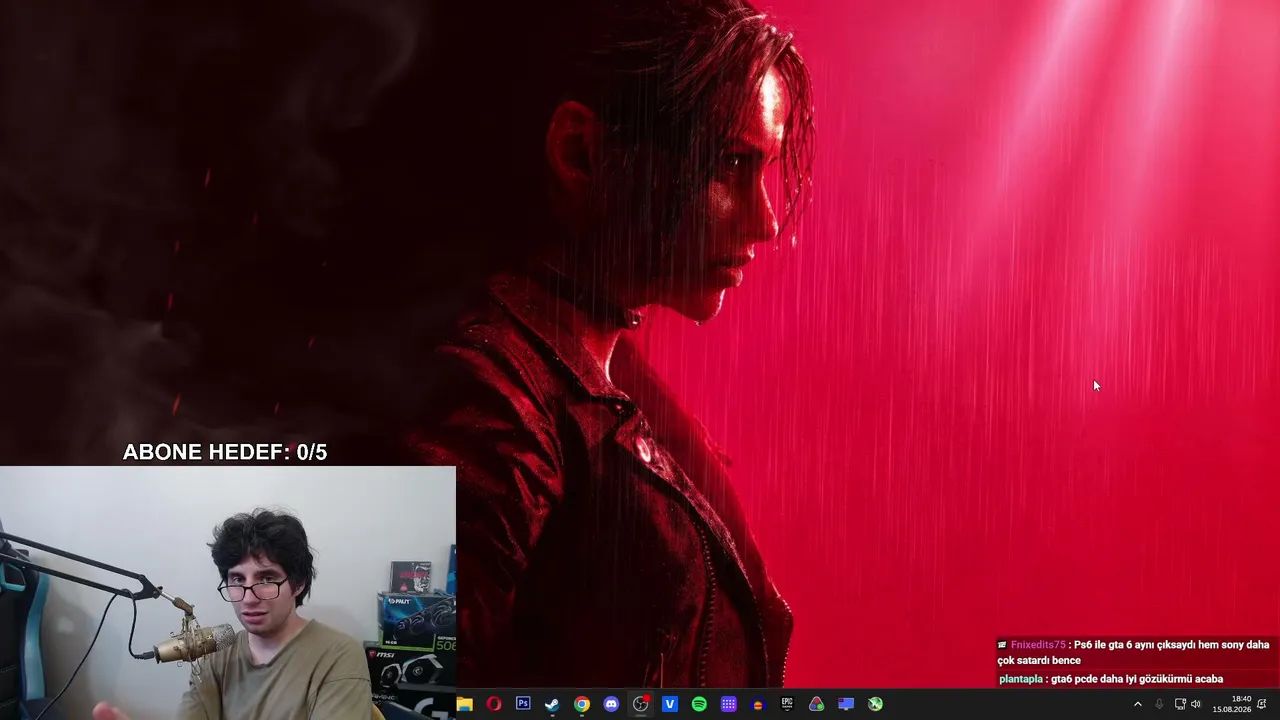This screenshot has width=1280, height=720.
Task: Switch to Google Chrome on the taskbar
Action: [582, 704]
